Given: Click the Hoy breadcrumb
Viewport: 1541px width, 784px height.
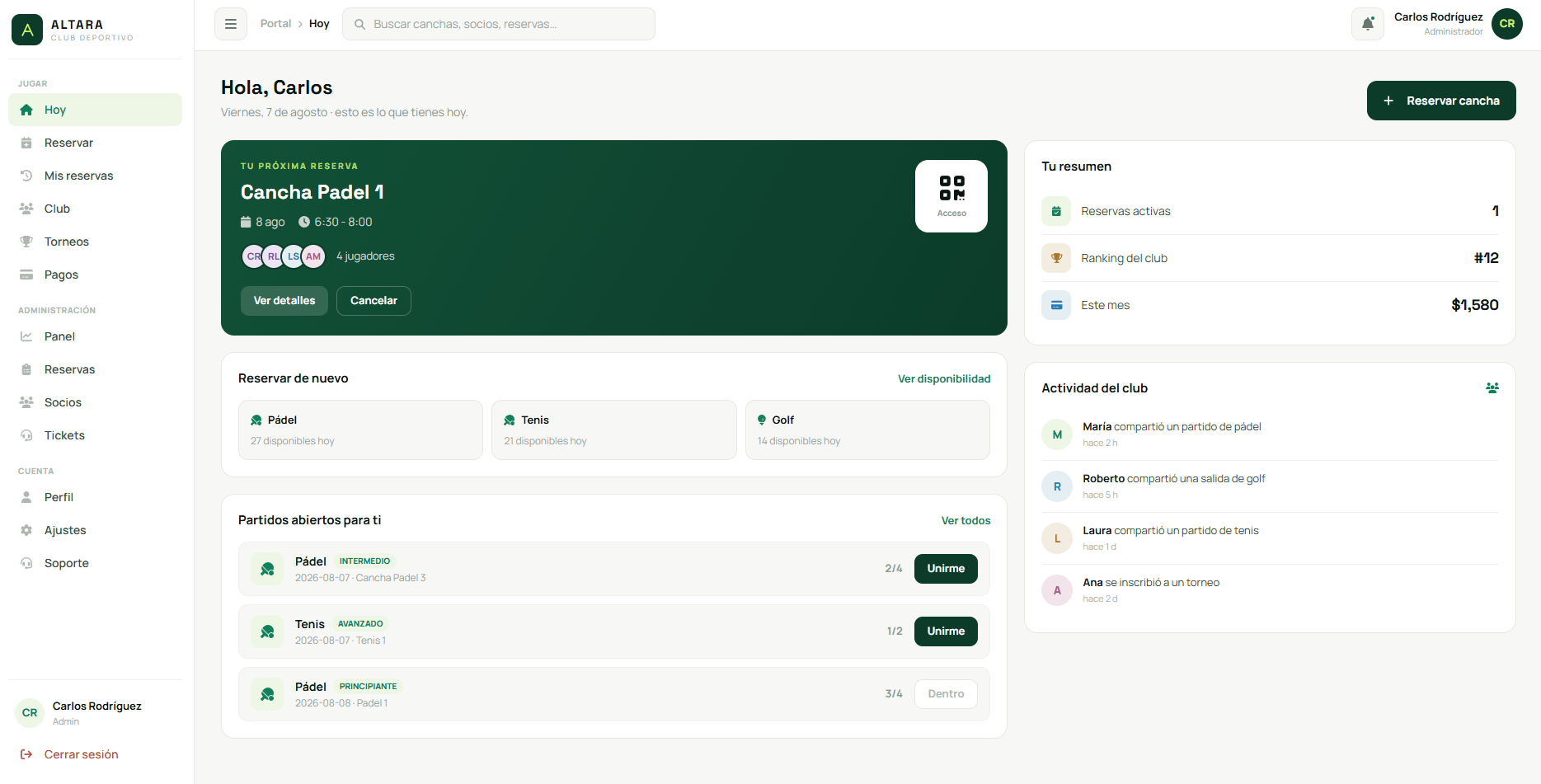Looking at the screenshot, I should [319, 24].
